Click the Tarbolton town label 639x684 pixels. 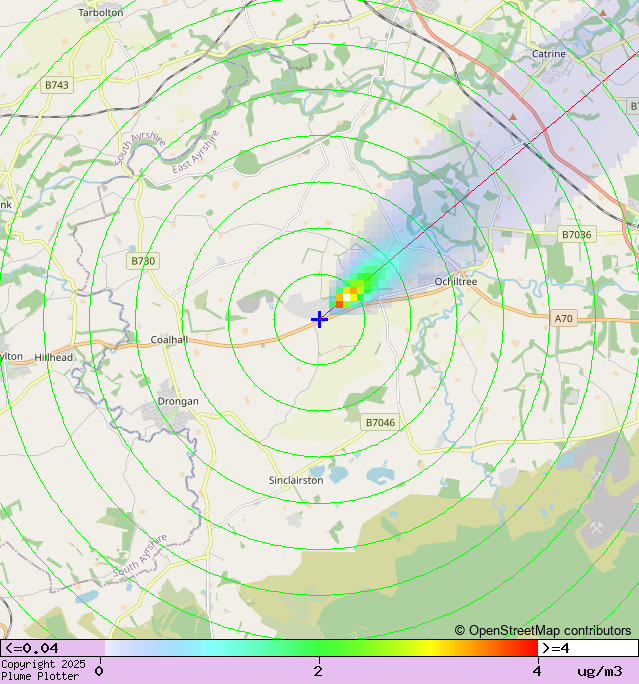click(x=101, y=13)
